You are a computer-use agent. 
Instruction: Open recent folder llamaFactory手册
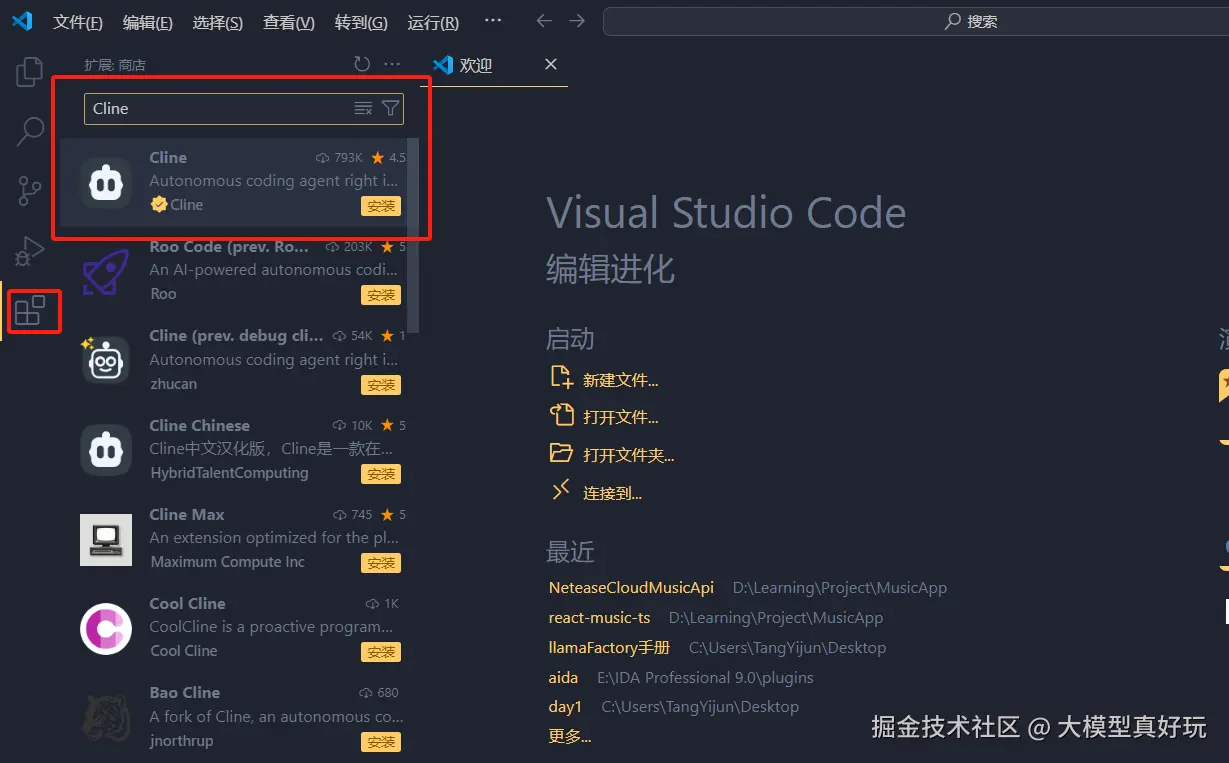(x=609, y=648)
